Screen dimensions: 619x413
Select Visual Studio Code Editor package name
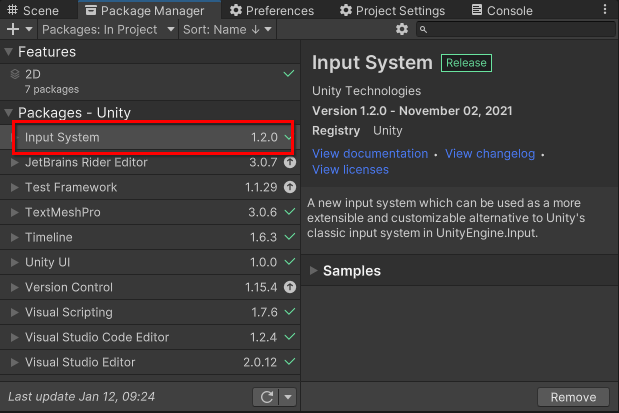coord(97,337)
